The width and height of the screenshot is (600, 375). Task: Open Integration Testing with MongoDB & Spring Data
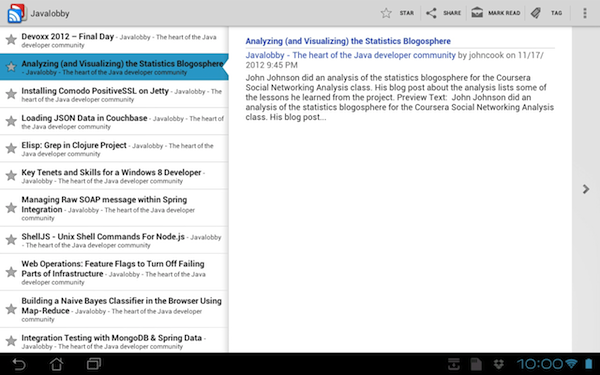pos(114,340)
